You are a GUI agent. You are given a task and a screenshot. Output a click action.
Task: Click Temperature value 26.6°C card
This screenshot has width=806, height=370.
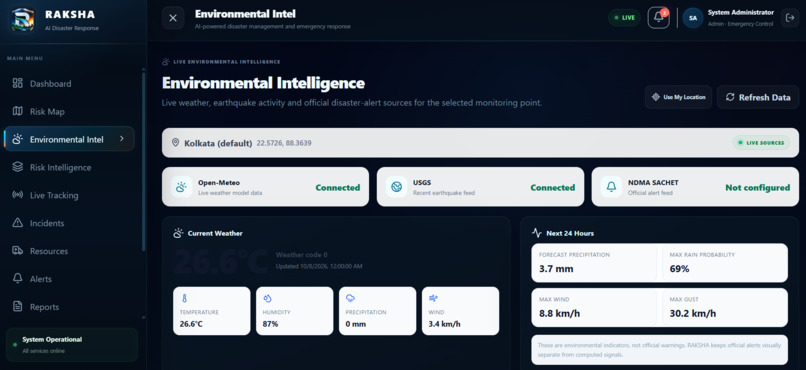pyautogui.click(x=212, y=311)
